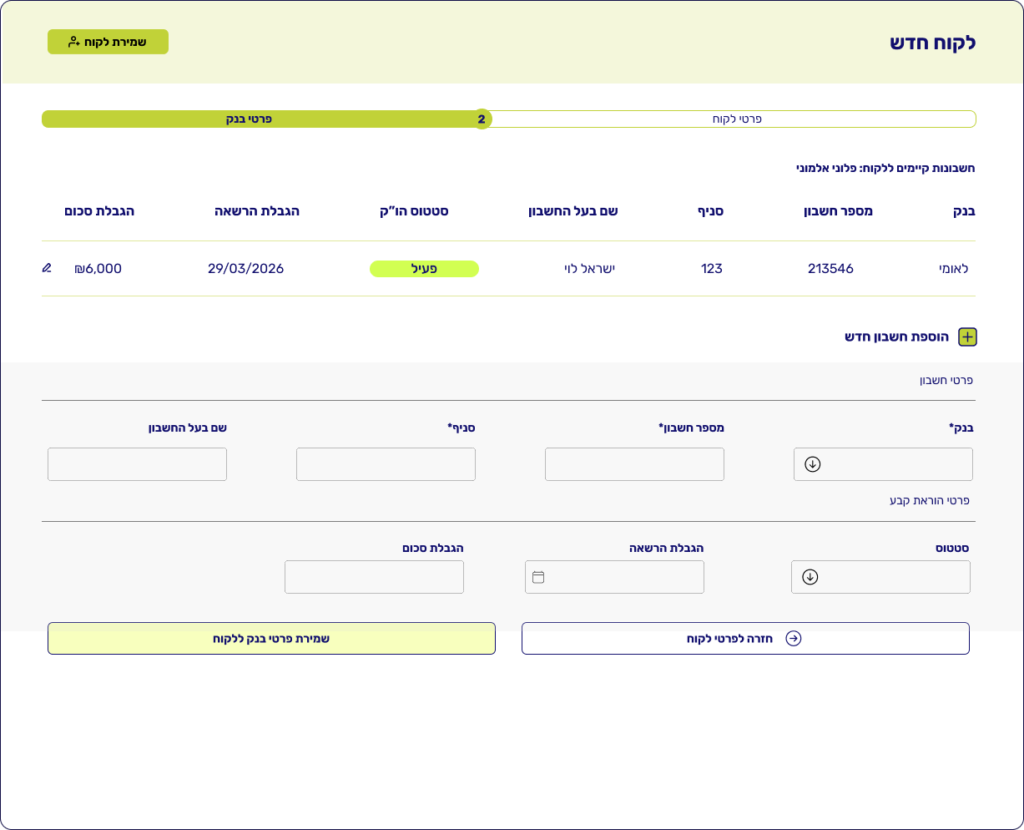Click the pencil edit icon in Leumi row
This screenshot has height=830, width=1024.
point(46,268)
